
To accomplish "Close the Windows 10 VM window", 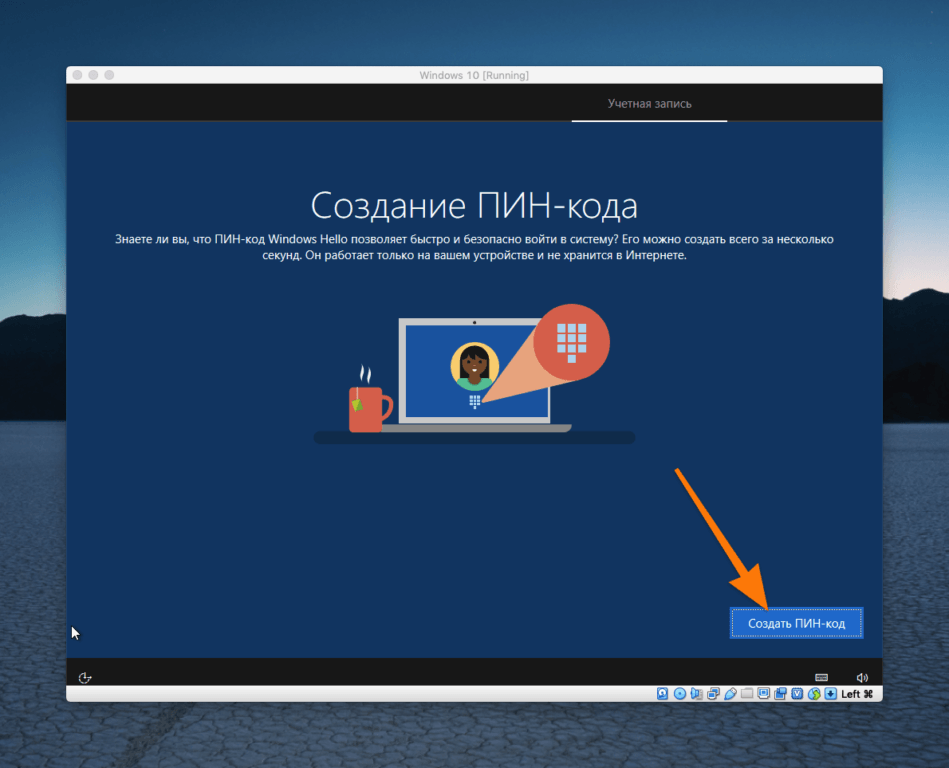I will pyautogui.click(x=77, y=75).
